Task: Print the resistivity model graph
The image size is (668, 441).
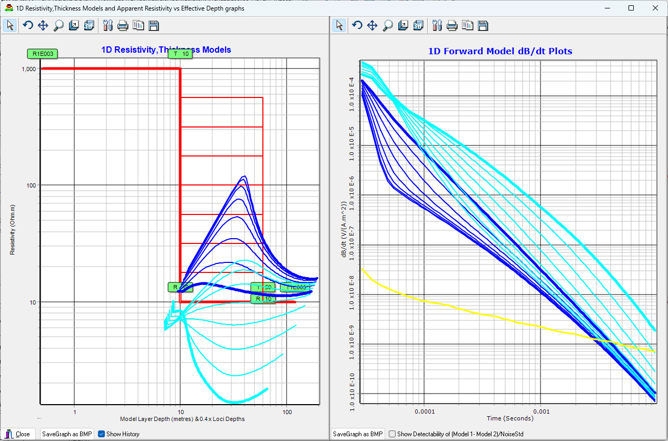Action: 123,26
